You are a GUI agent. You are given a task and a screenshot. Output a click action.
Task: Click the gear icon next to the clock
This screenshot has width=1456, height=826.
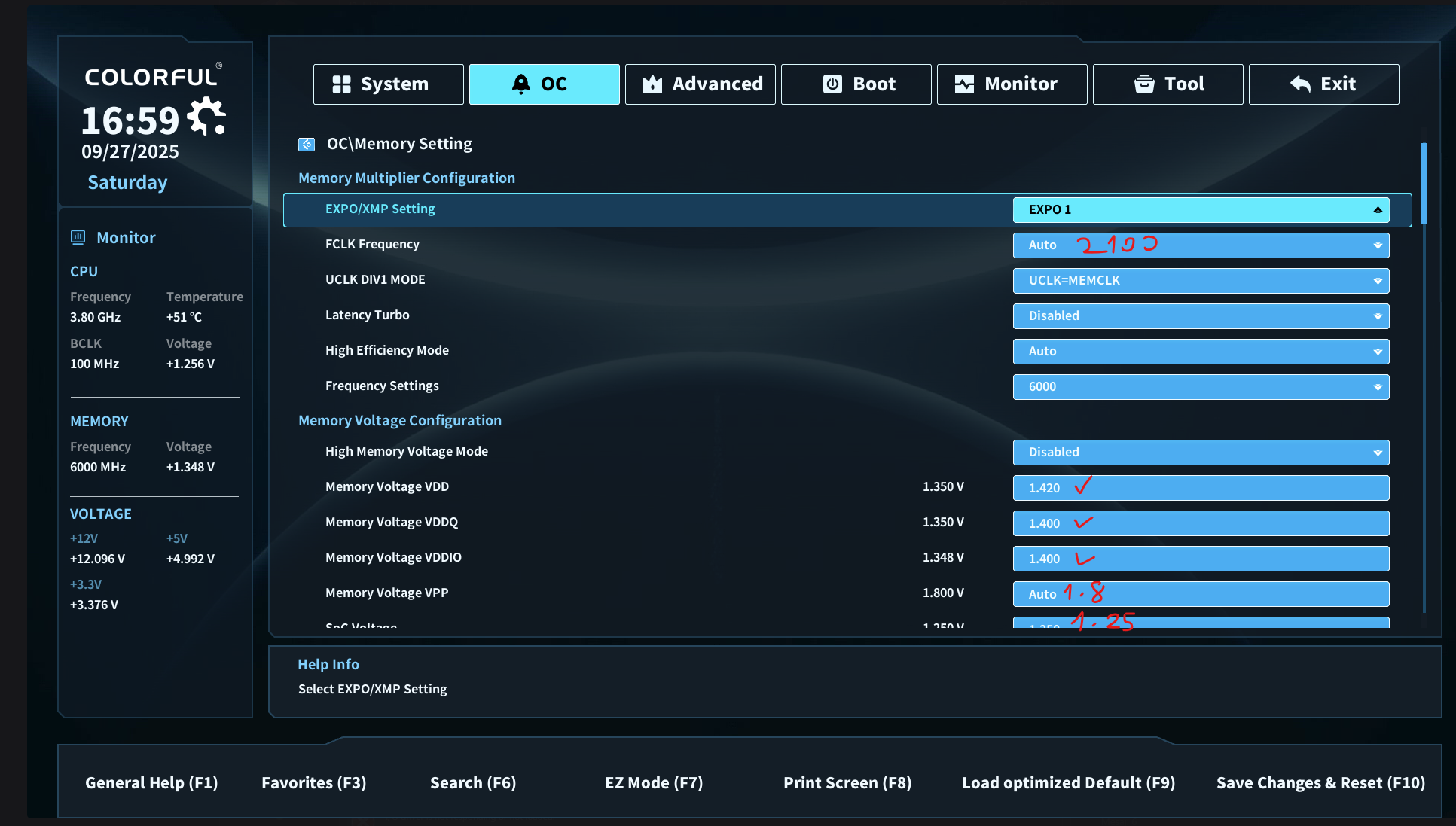coord(206,117)
